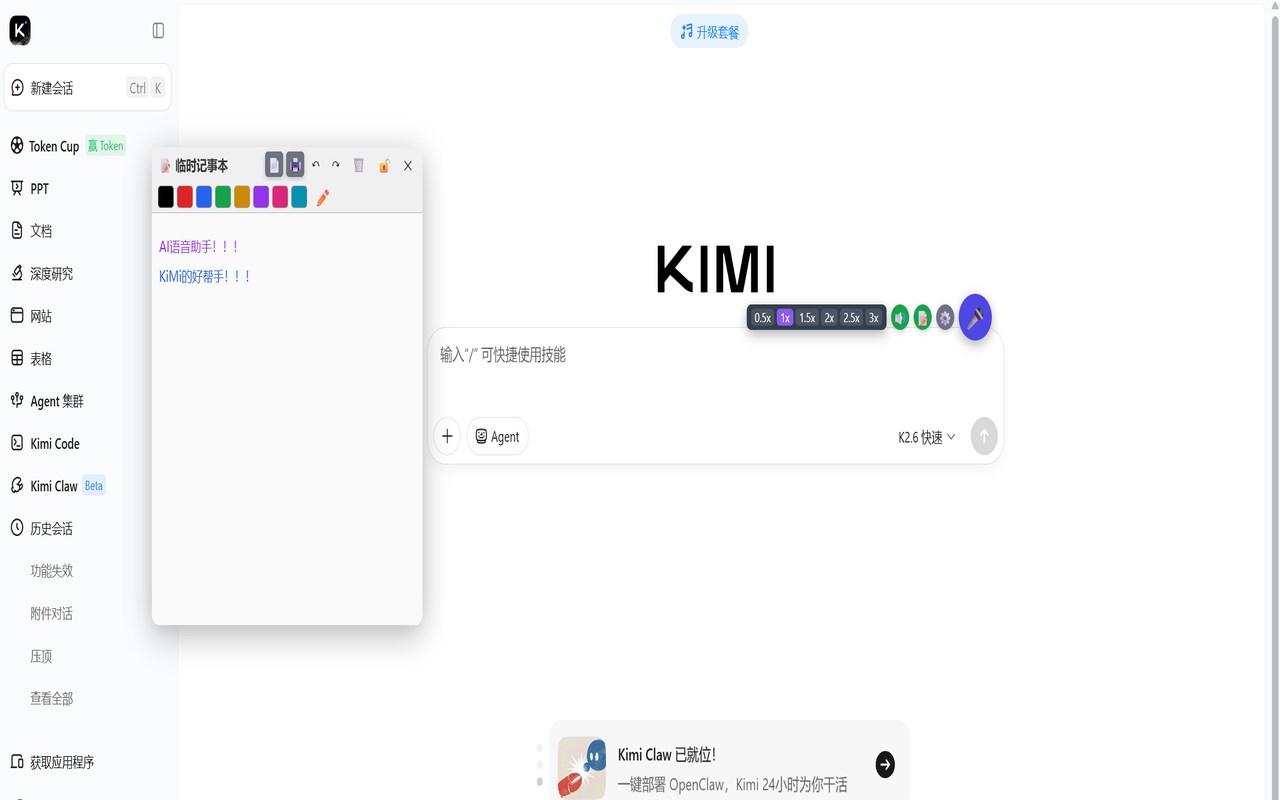Pick the pink color swatch
Image resolution: width=1280 pixels, height=800 pixels.
pyautogui.click(x=280, y=197)
